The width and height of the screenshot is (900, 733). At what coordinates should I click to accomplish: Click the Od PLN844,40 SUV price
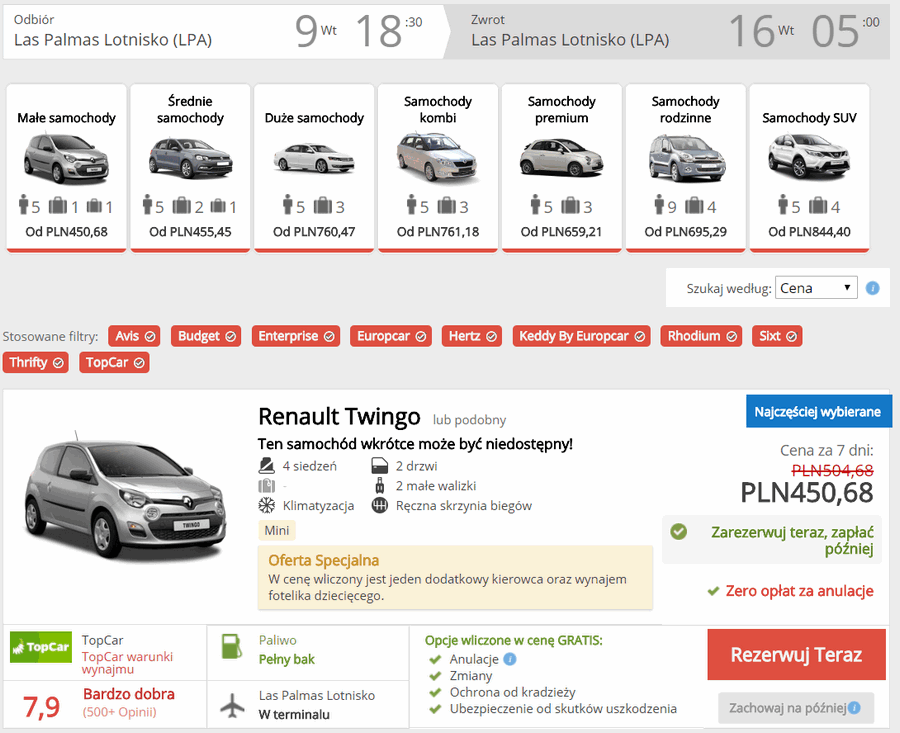point(809,232)
